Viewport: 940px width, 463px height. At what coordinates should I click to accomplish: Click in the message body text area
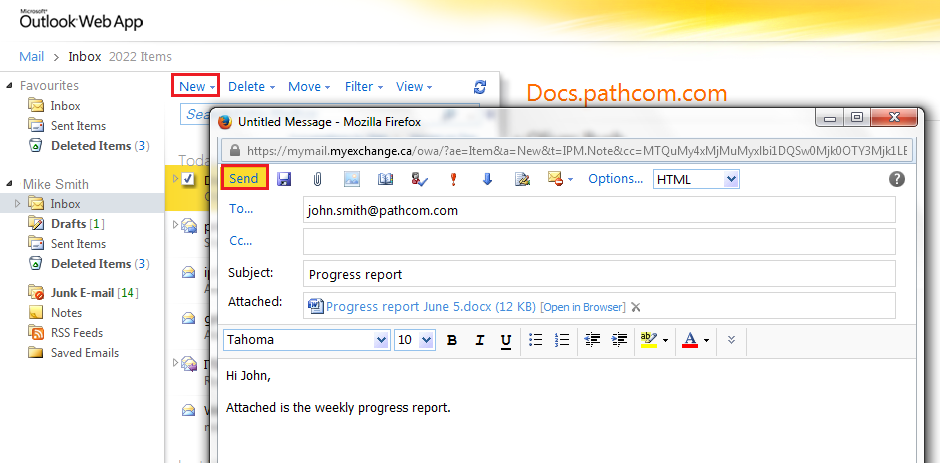[567, 411]
